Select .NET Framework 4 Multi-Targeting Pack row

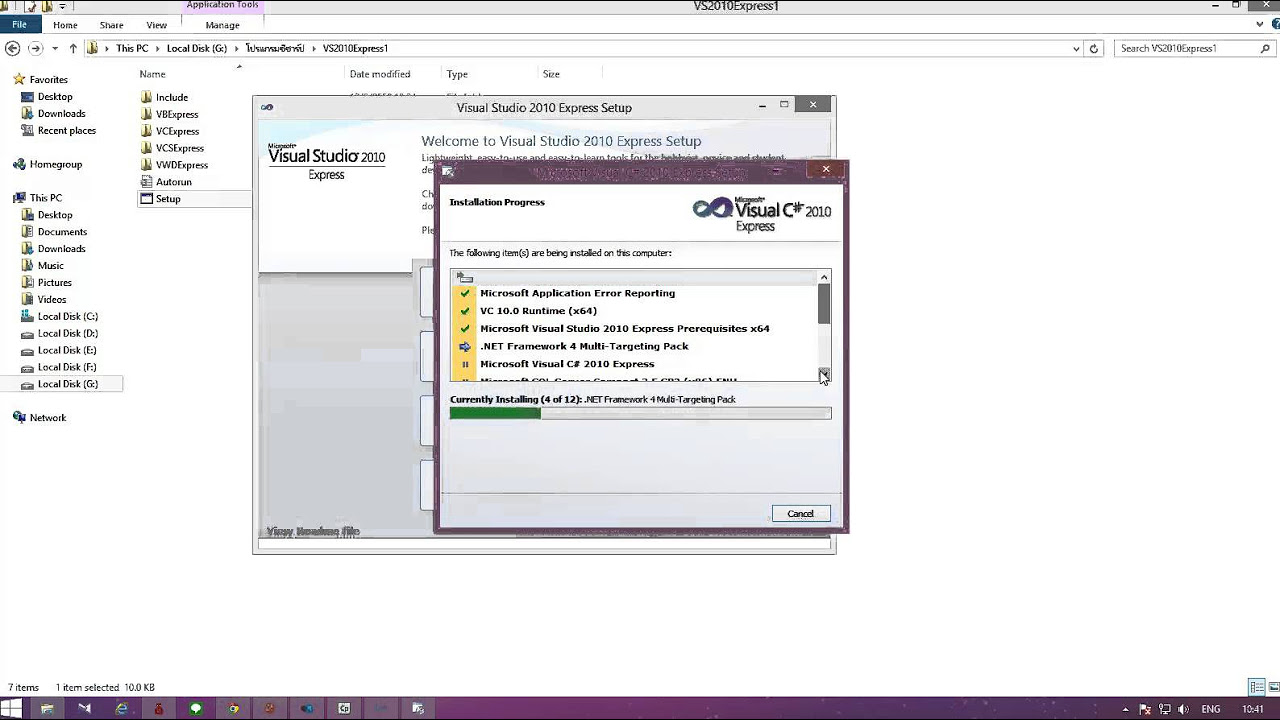point(634,346)
